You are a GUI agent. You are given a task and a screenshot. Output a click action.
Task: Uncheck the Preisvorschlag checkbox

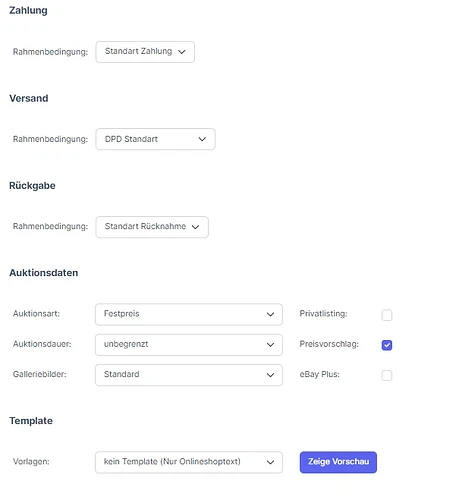387,345
